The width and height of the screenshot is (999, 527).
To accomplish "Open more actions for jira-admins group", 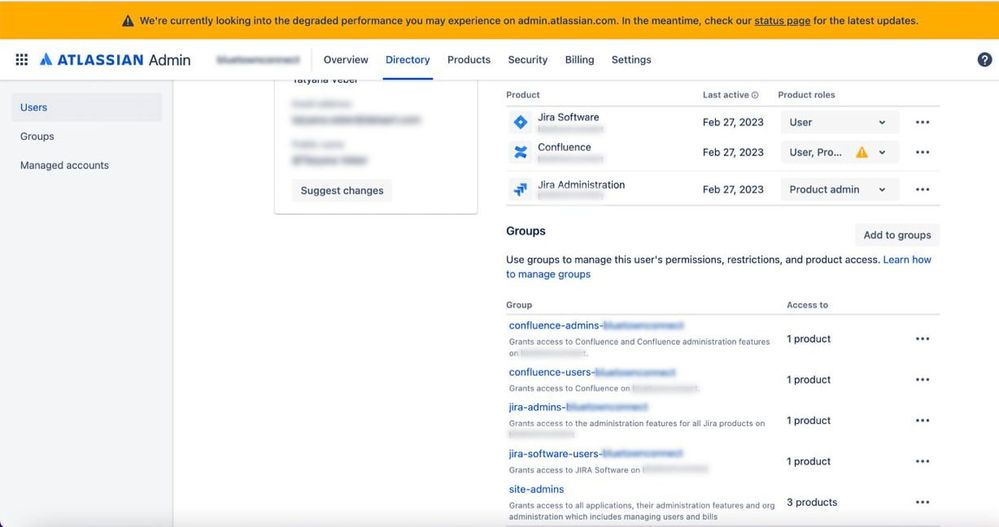I will pos(922,420).
